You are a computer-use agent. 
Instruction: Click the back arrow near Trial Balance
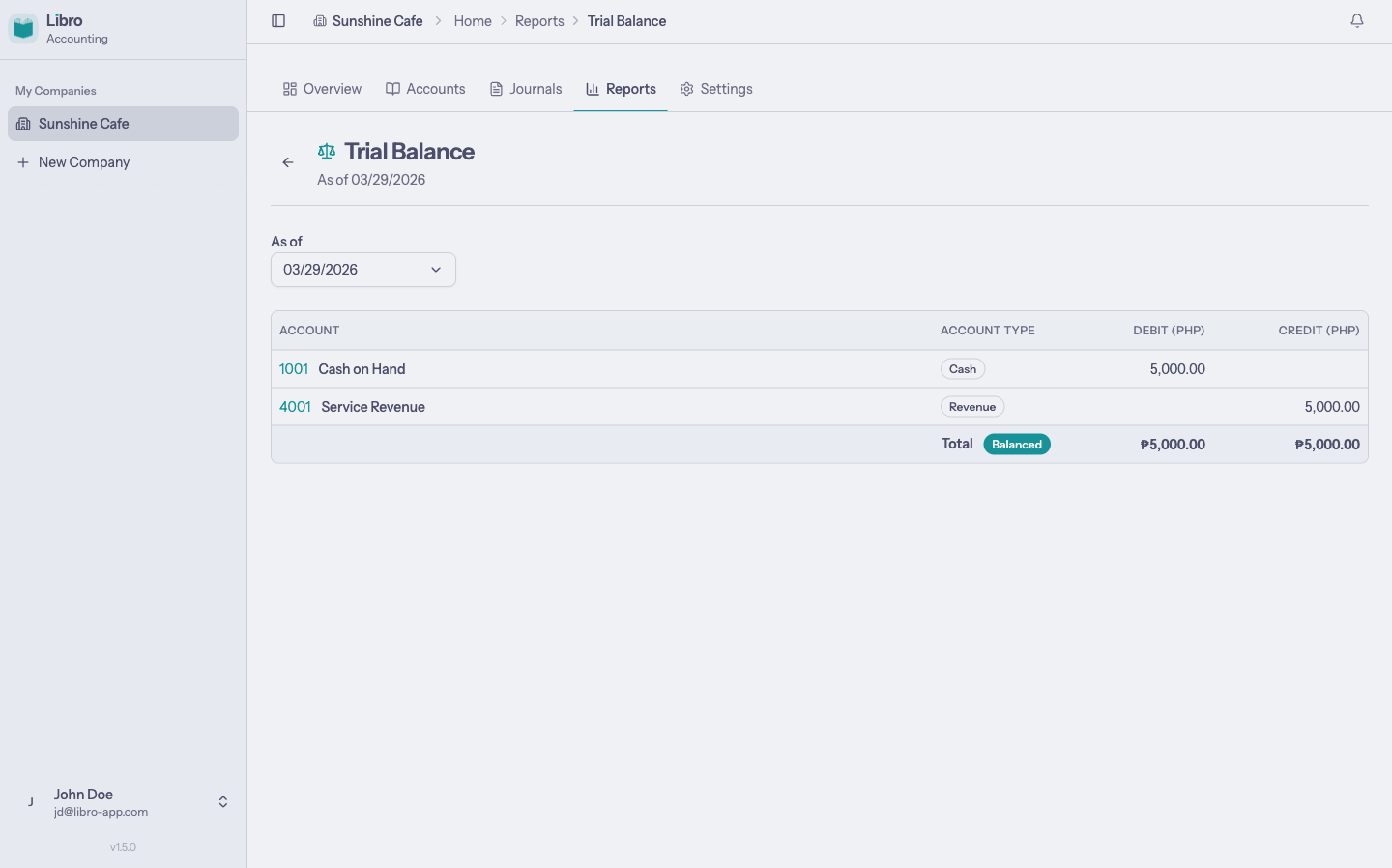pos(287,162)
